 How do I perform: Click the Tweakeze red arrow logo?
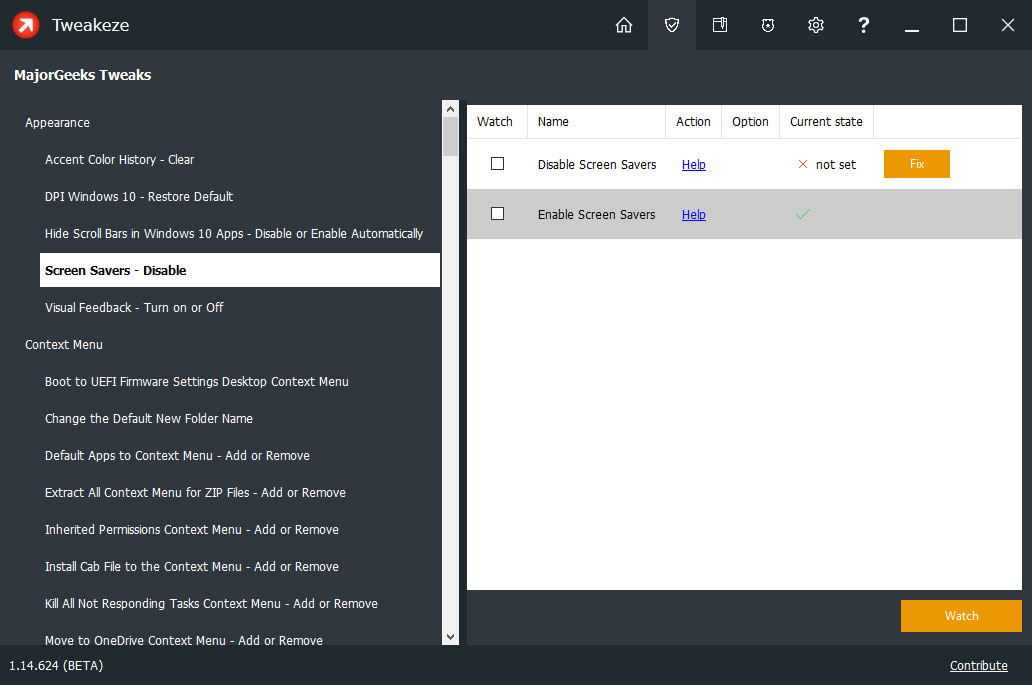(x=26, y=25)
